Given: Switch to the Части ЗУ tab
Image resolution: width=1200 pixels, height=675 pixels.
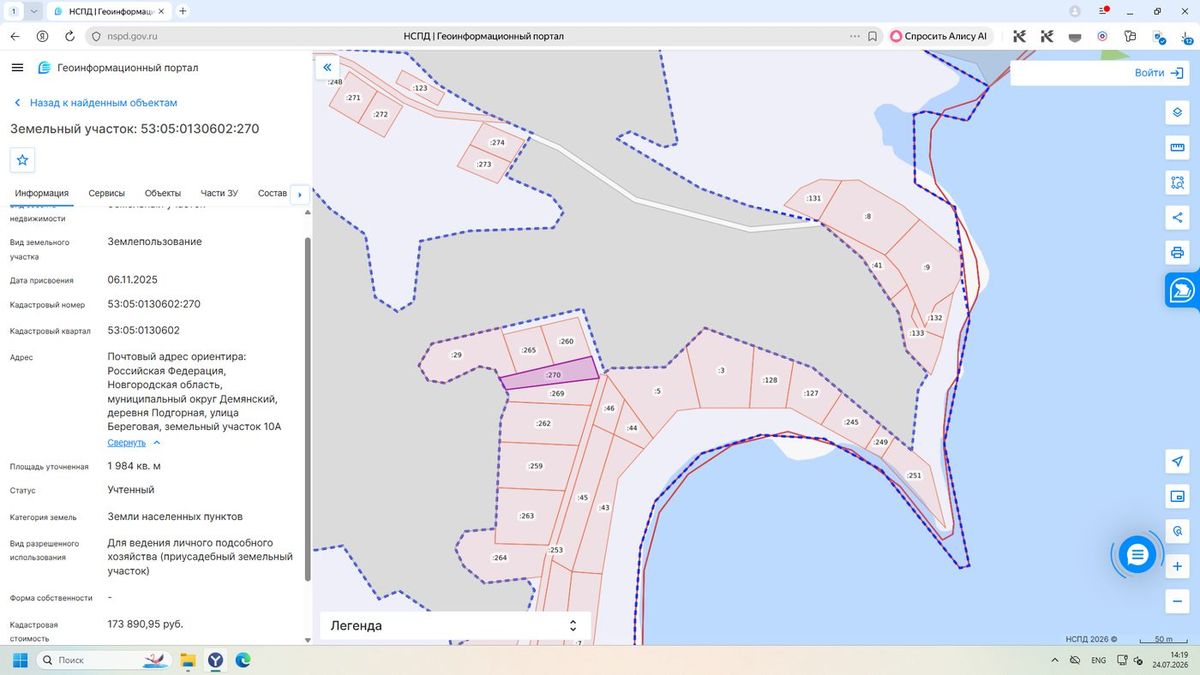Looking at the screenshot, I should pyautogui.click(x=219, y=193).
